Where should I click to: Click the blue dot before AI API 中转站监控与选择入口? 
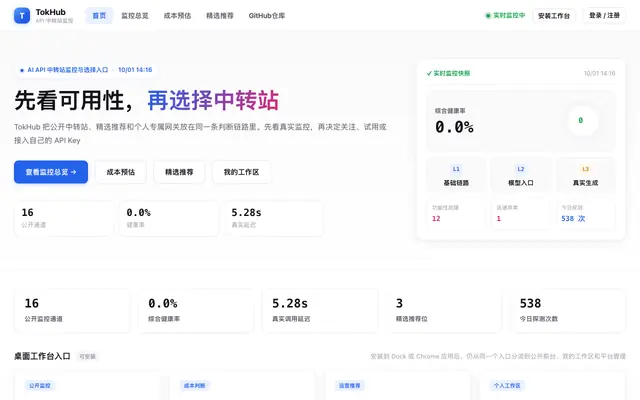(22, 70)
